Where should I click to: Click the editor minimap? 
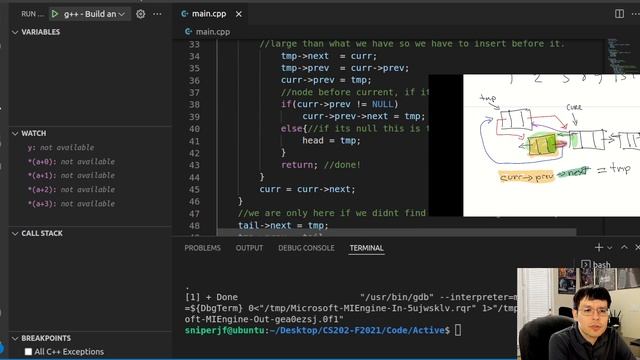[x=622, y=57]
